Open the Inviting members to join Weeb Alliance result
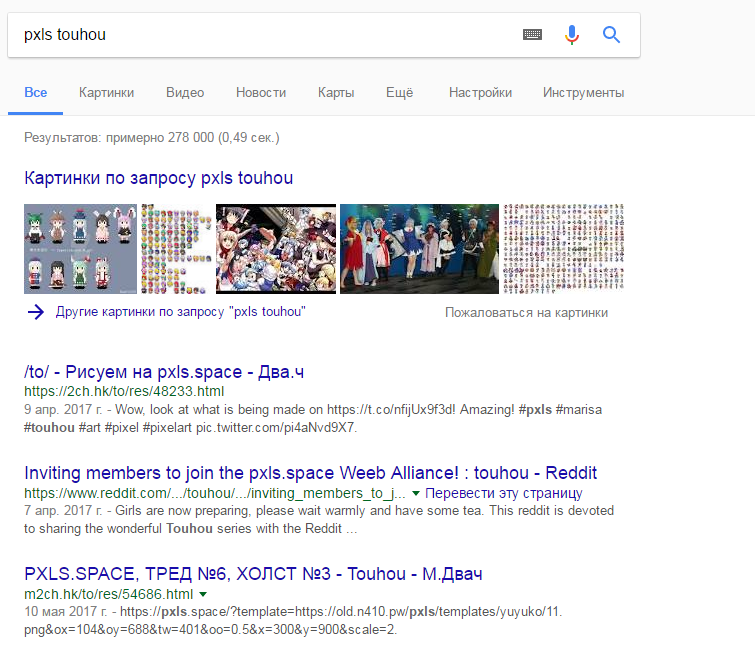755x653 pixels. pyautogui.click(x=311, y=473)
